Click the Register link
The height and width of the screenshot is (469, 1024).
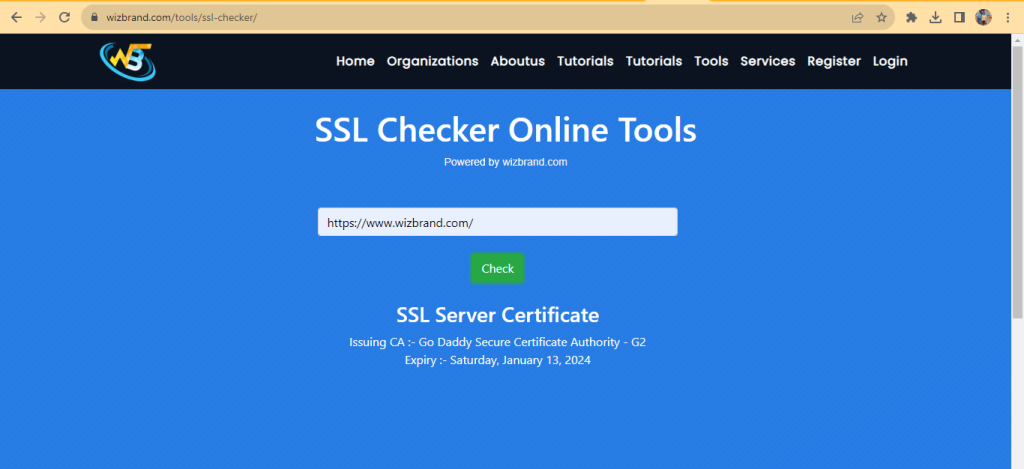(x=833, y=61)
